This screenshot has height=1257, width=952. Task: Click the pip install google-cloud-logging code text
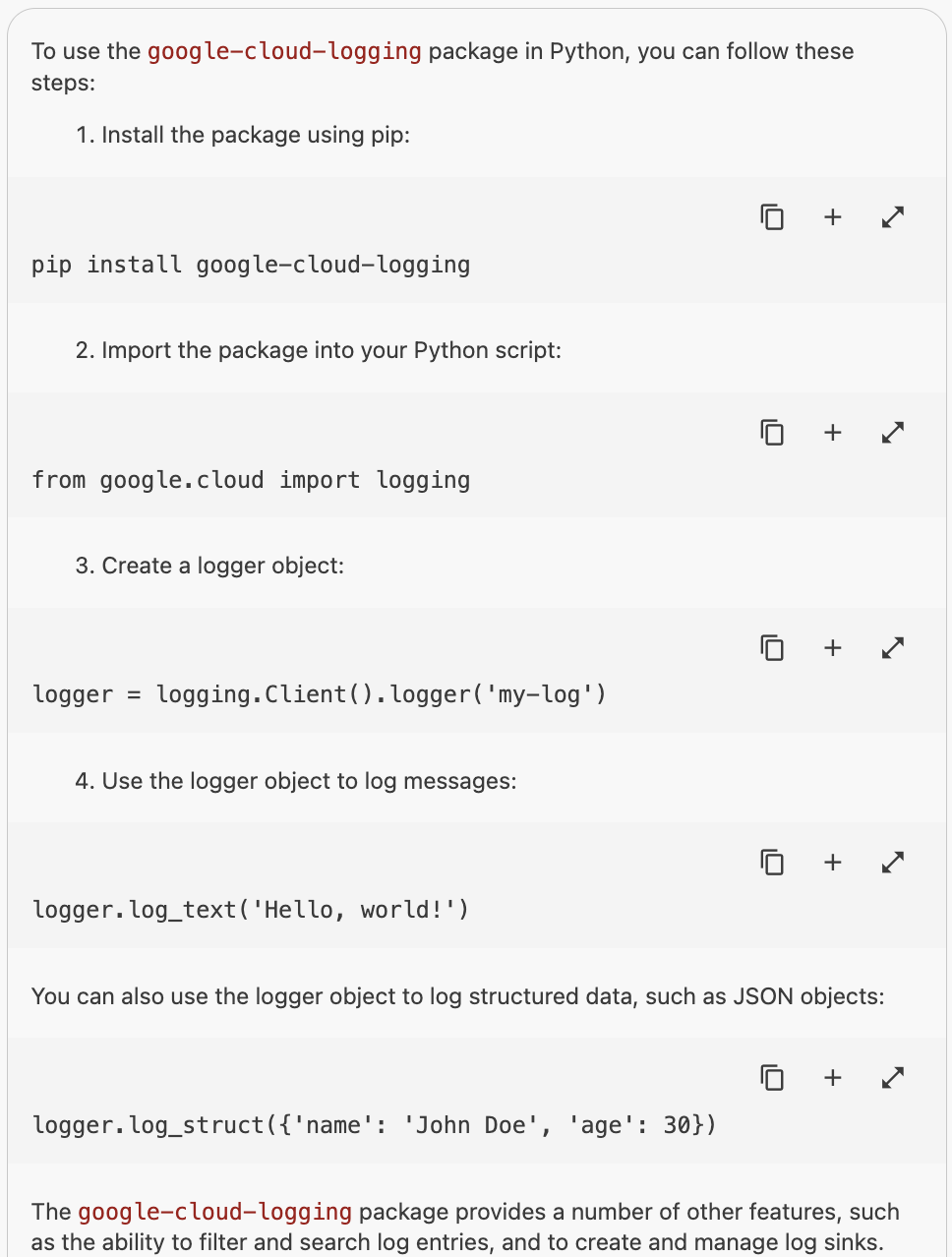coord(251,265)
